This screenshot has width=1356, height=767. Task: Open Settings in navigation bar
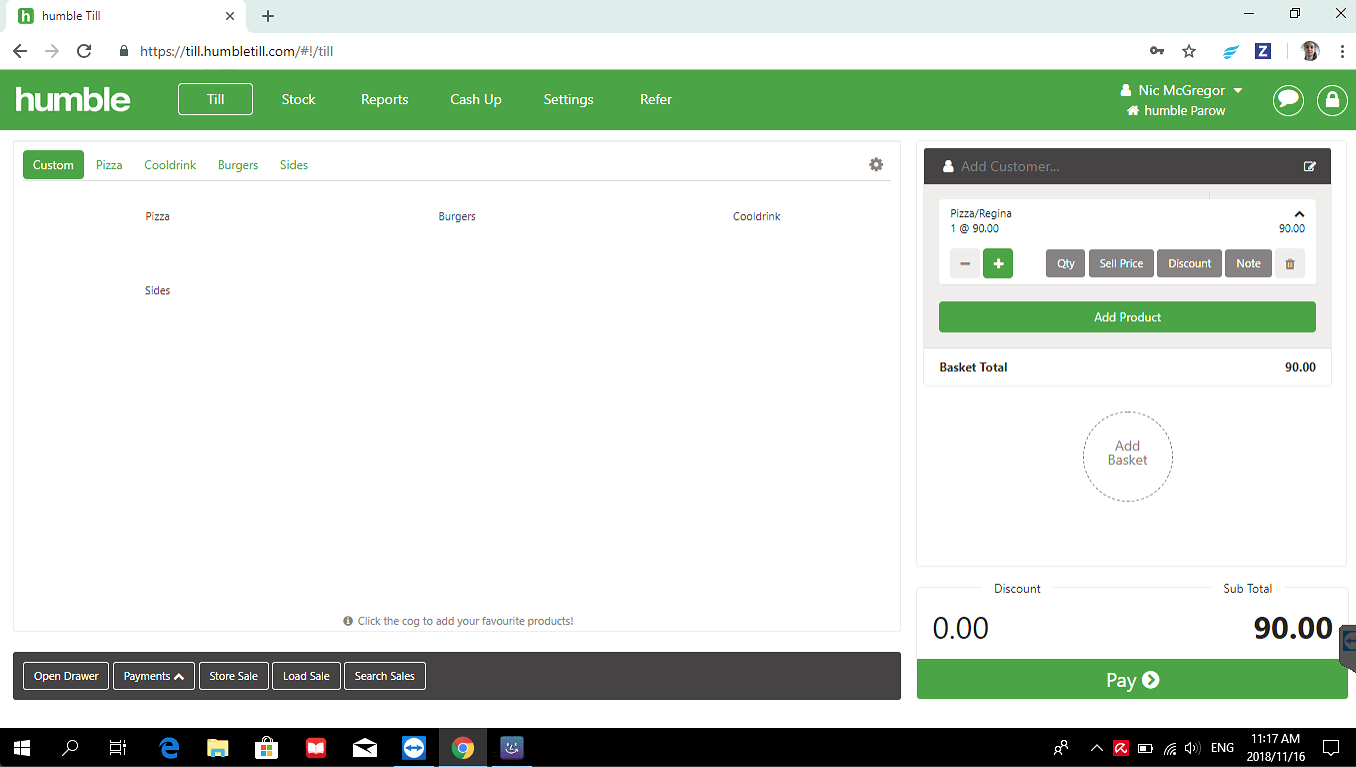(568, 99)
